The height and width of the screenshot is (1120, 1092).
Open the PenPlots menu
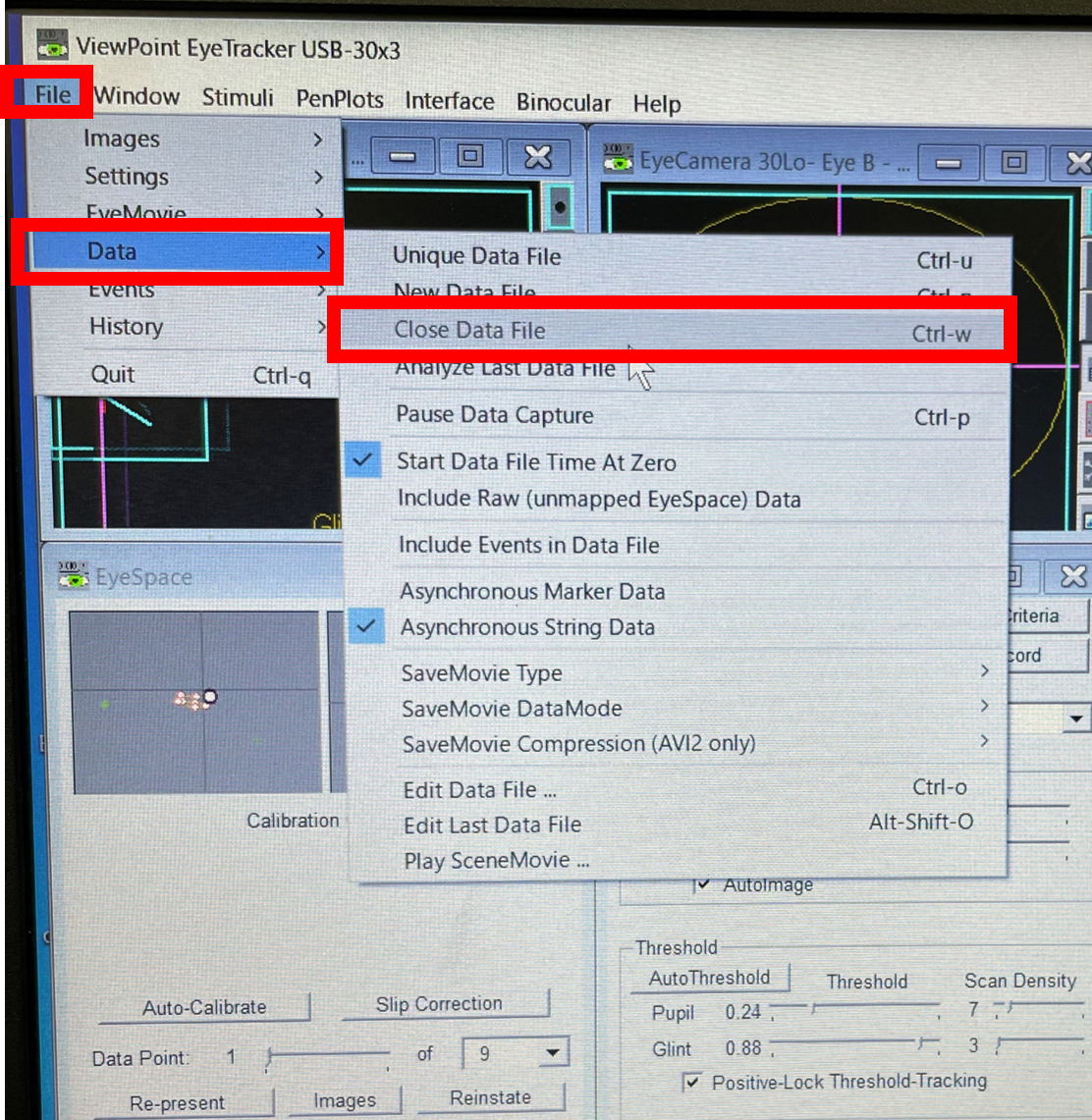coord(340,99)
